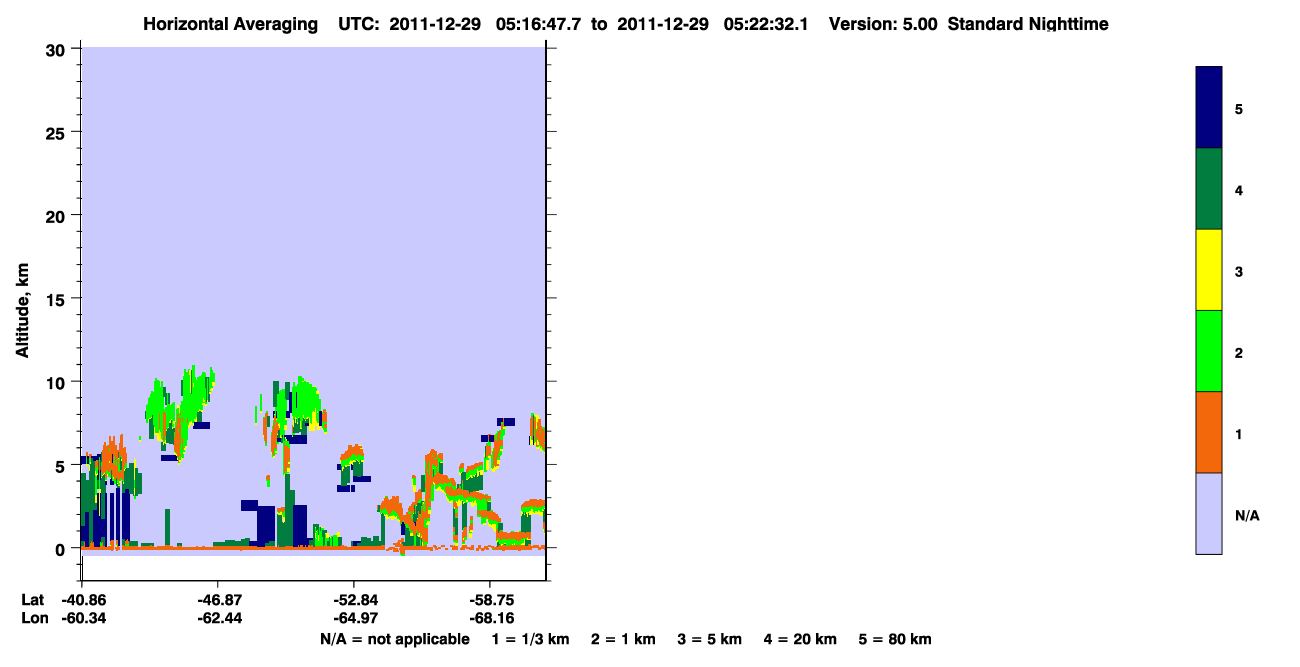Click the '2 = 1 km' legend text

click(x=623, y=639)
